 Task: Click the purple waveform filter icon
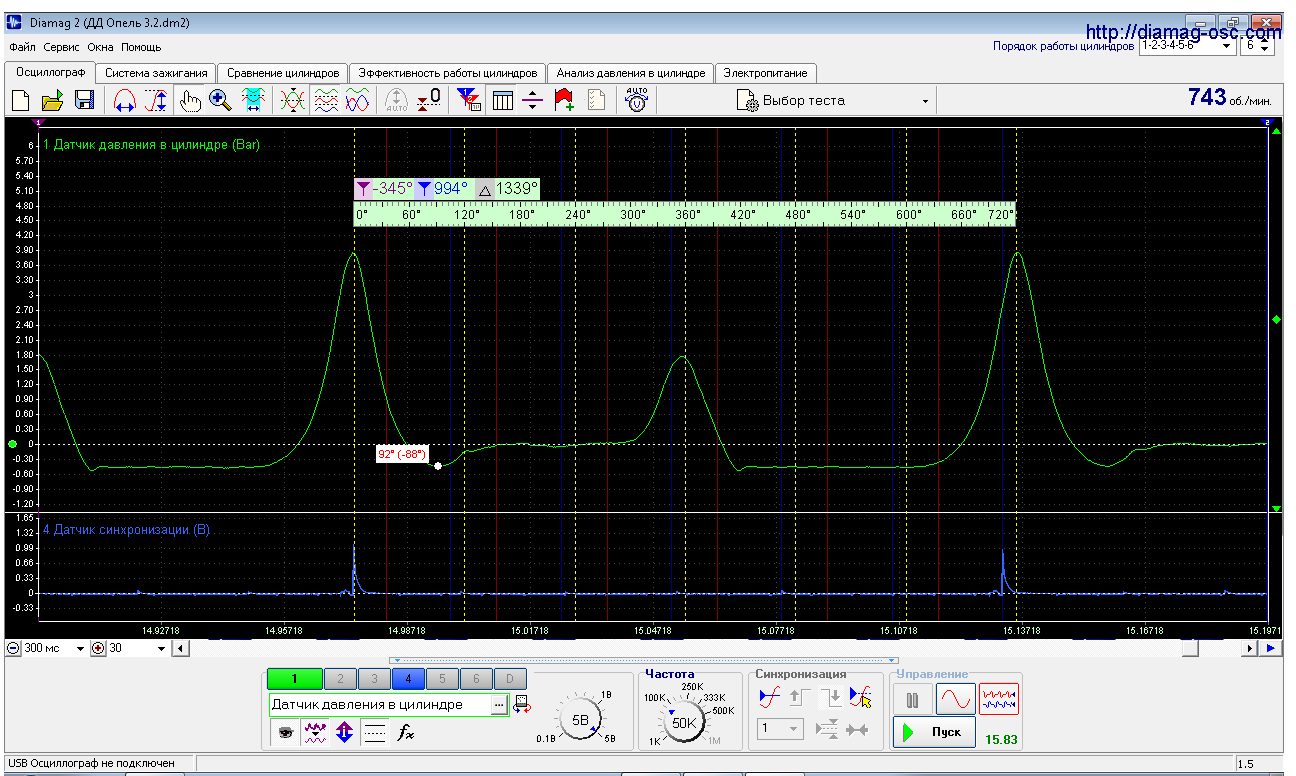coord(315,733)
